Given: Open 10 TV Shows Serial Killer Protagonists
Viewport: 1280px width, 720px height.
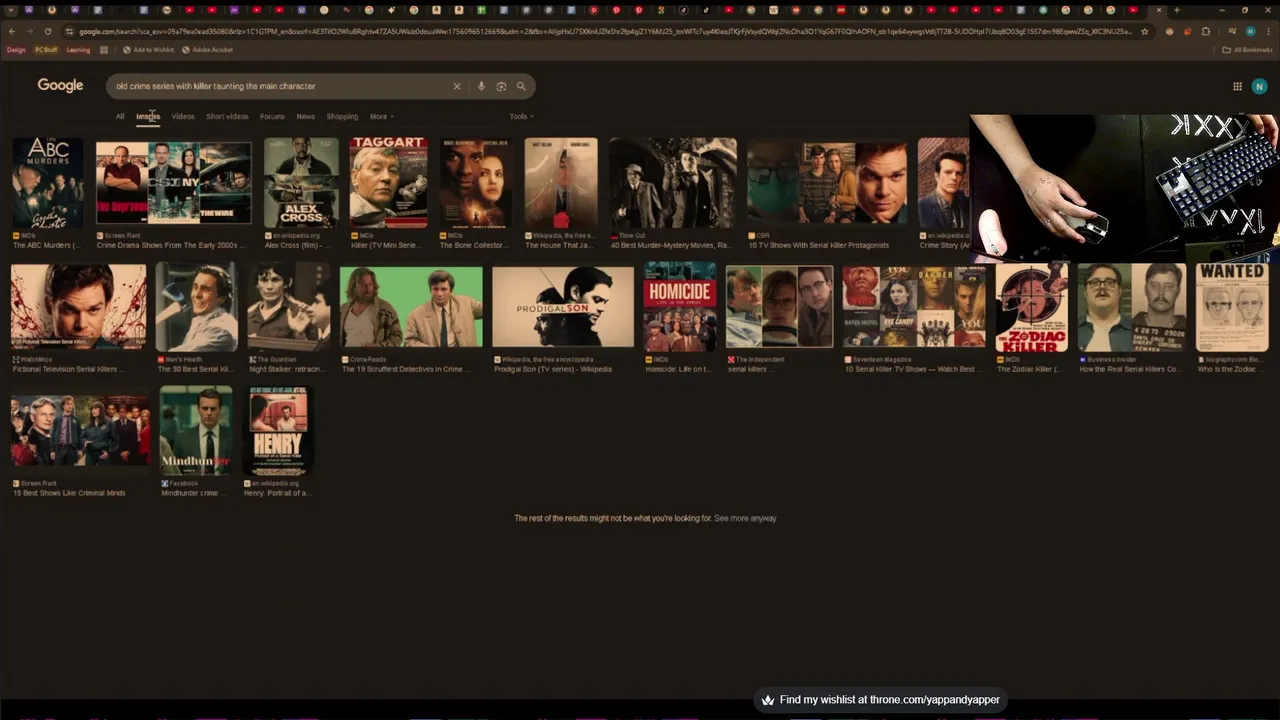Looking at the screenshot, I should pyautogui.click(x=828, y=183).
